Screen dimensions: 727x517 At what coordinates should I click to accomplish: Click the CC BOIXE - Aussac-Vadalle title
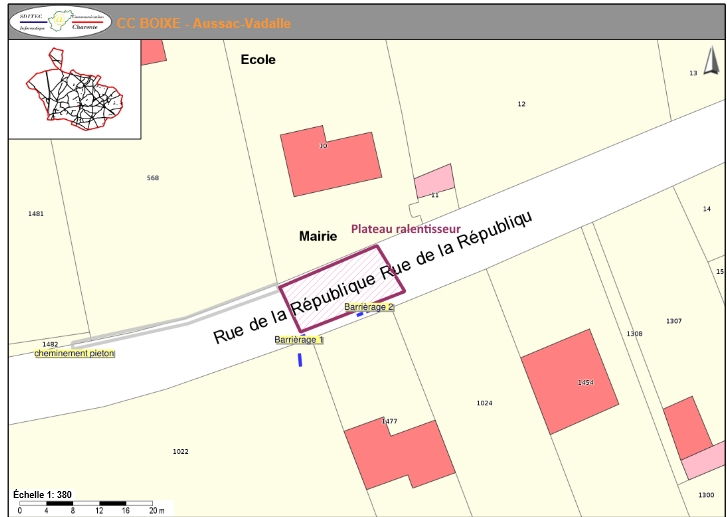point(203,22)
